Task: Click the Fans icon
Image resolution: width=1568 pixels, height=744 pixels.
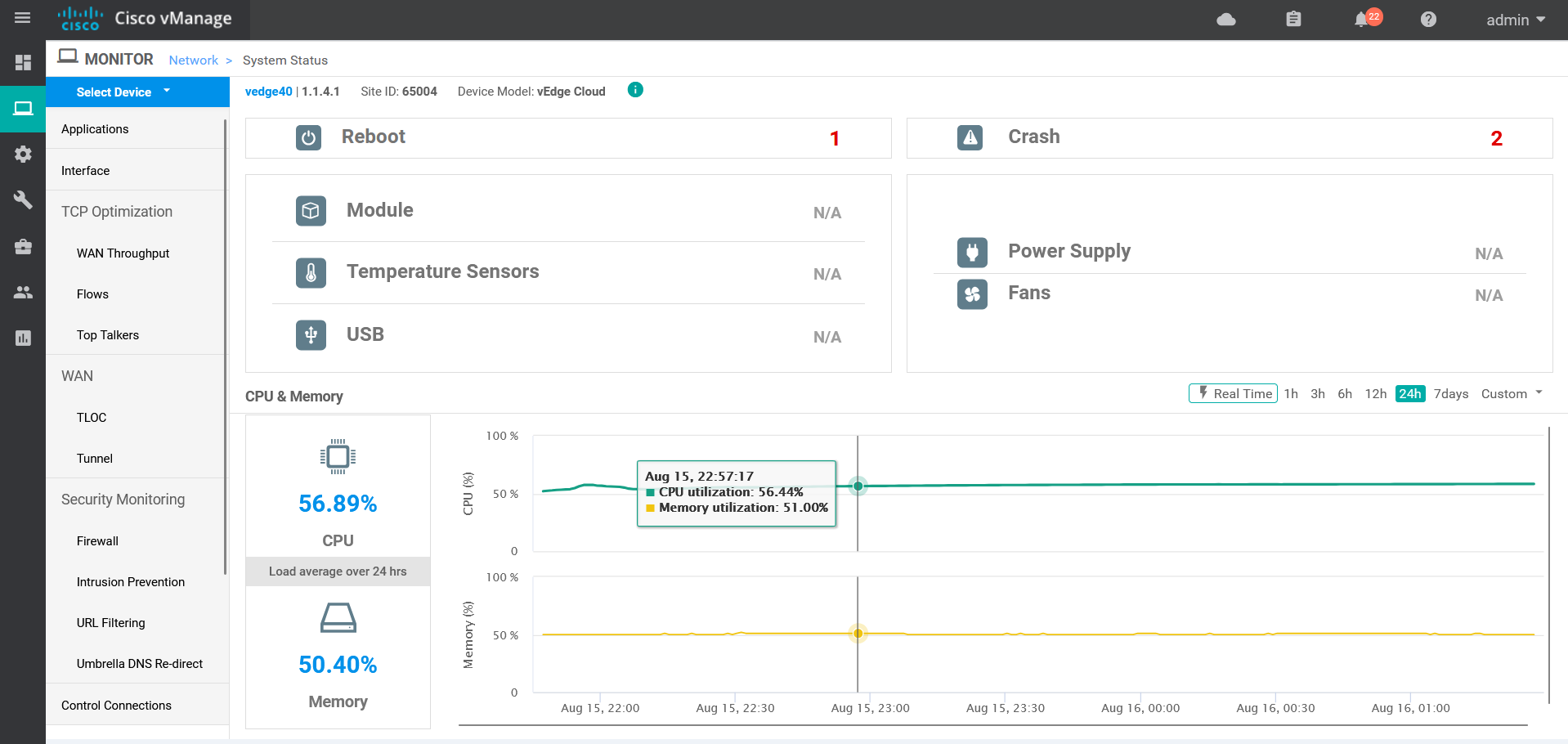Action: point(972,294)
